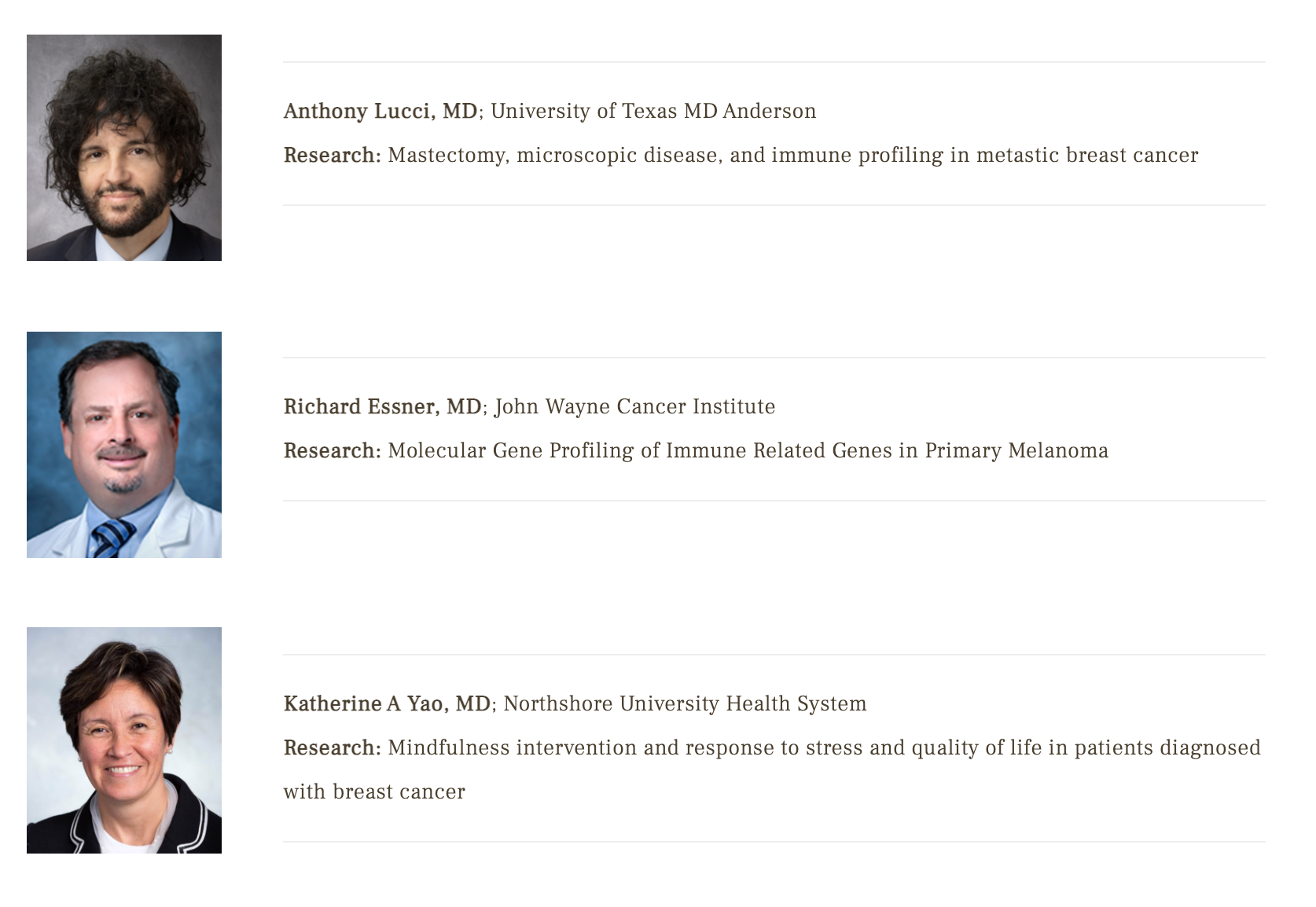This screenshot has width=1316, height=907.
Task: Click the name Anthony Lucci, MD
Action: [380, 112]
